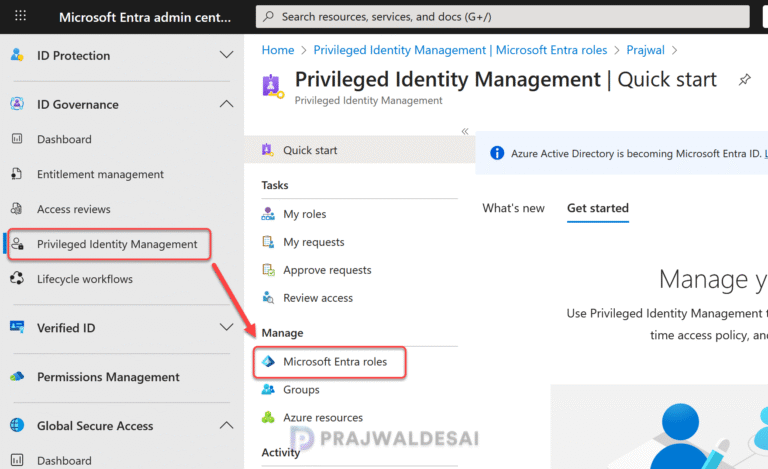Click the Azure resources icon
The image size is (768, 469).
point(268,417)
